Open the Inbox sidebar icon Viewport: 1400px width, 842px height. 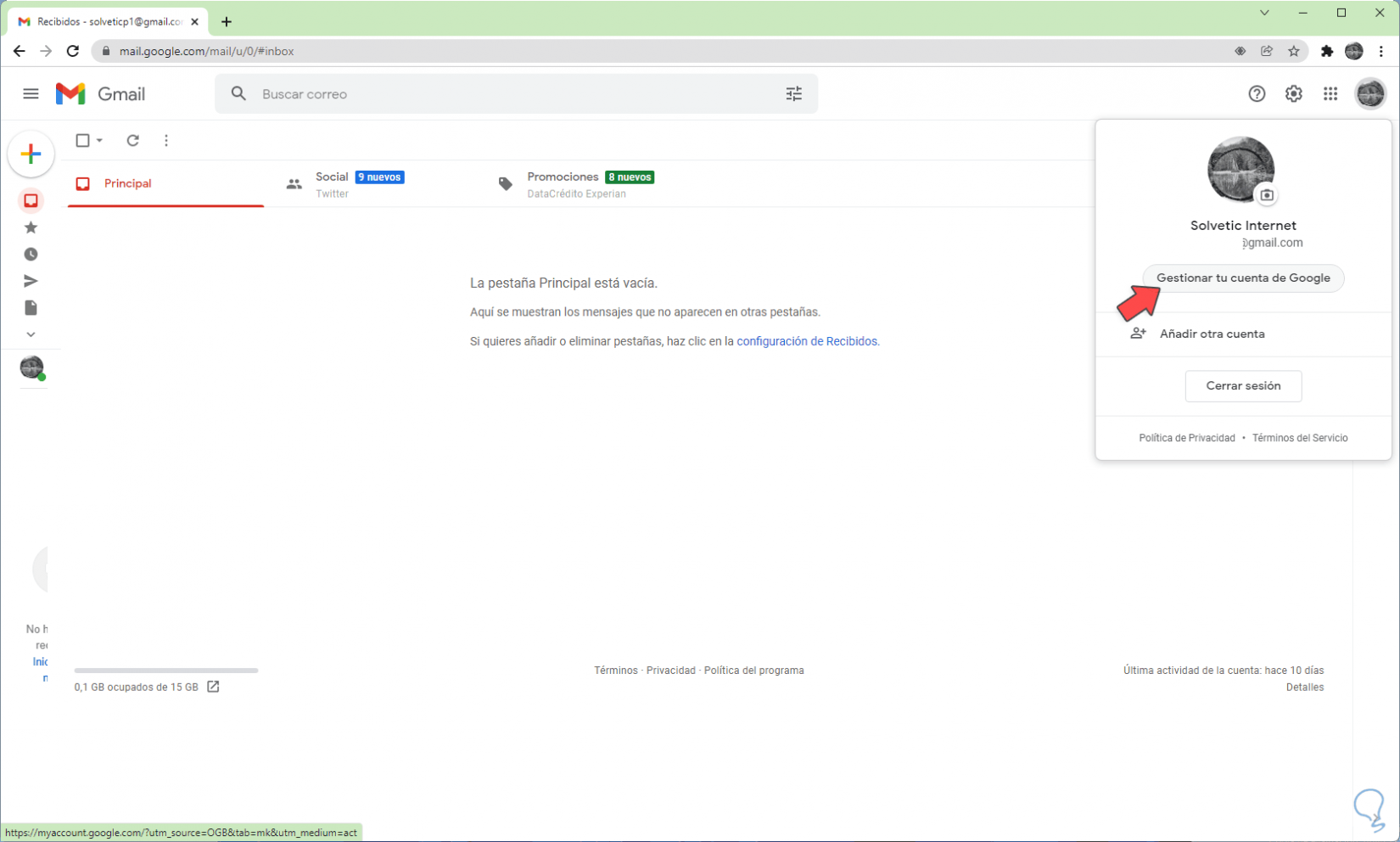[31, 200]
